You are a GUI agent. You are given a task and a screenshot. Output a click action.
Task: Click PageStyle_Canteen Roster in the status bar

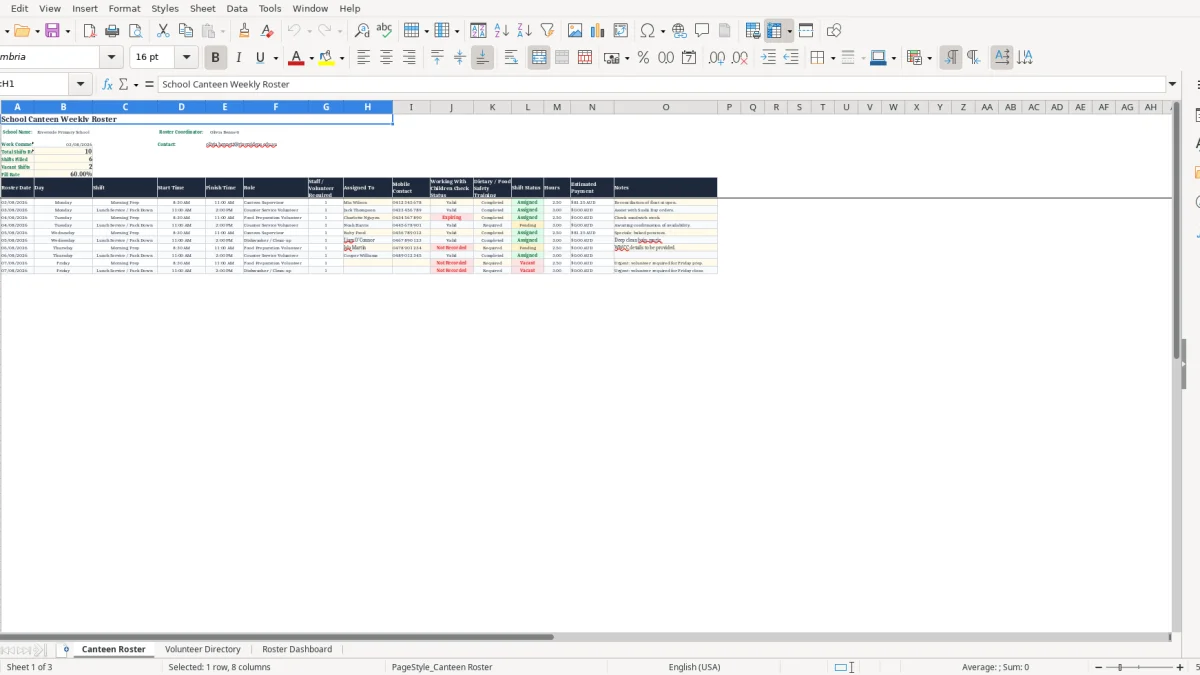tap(442, 667)
